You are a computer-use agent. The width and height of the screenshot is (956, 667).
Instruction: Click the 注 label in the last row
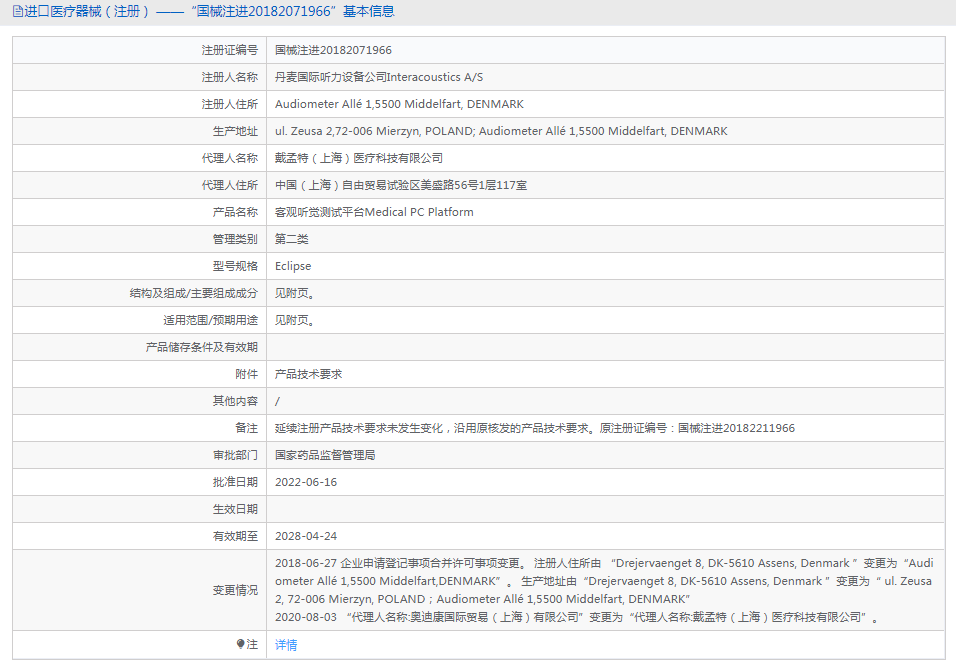252,644
